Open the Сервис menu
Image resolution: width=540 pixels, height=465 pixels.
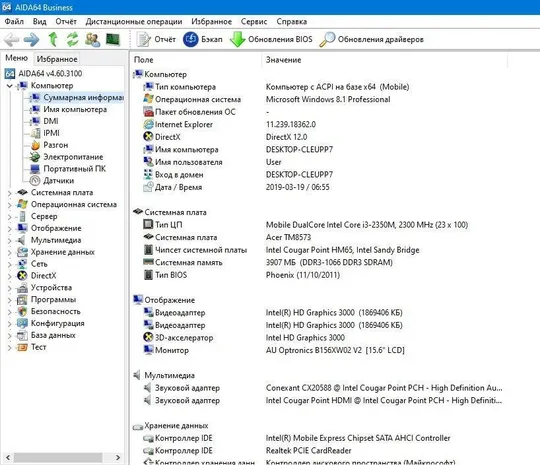(x=254, y=21)
